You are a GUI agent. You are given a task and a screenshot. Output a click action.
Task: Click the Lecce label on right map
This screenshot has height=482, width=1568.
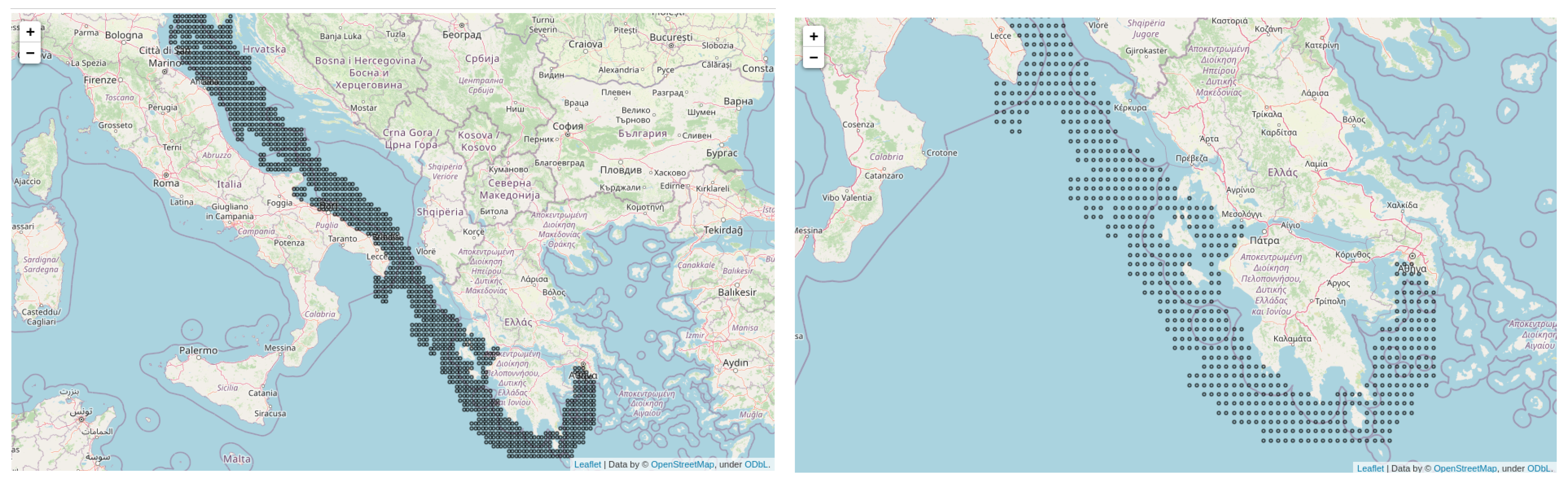point(1000,36)
